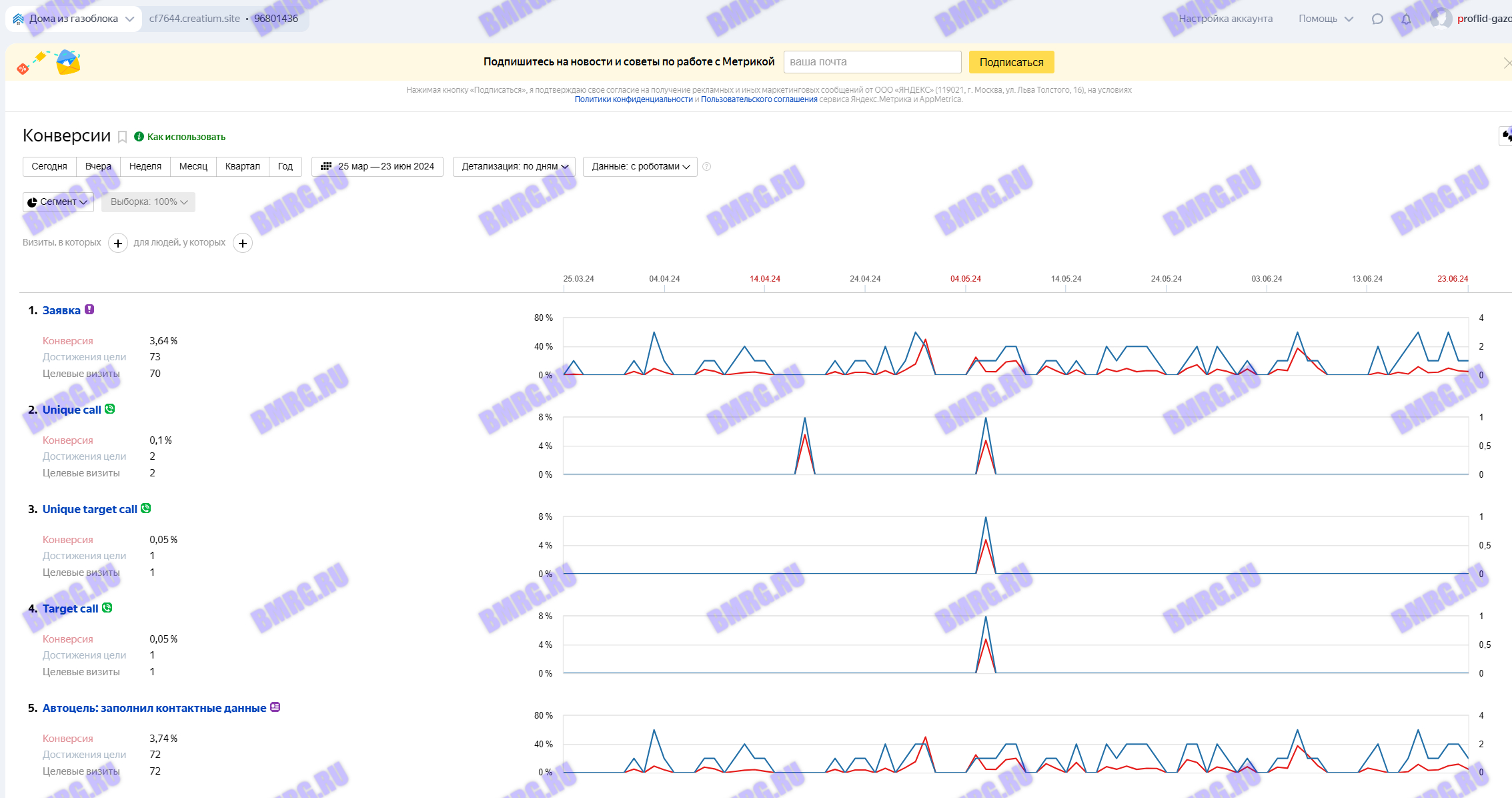Click purple icon beside Заявка goal
This screenshot has height=798, width=1512.
click(89, 310)
